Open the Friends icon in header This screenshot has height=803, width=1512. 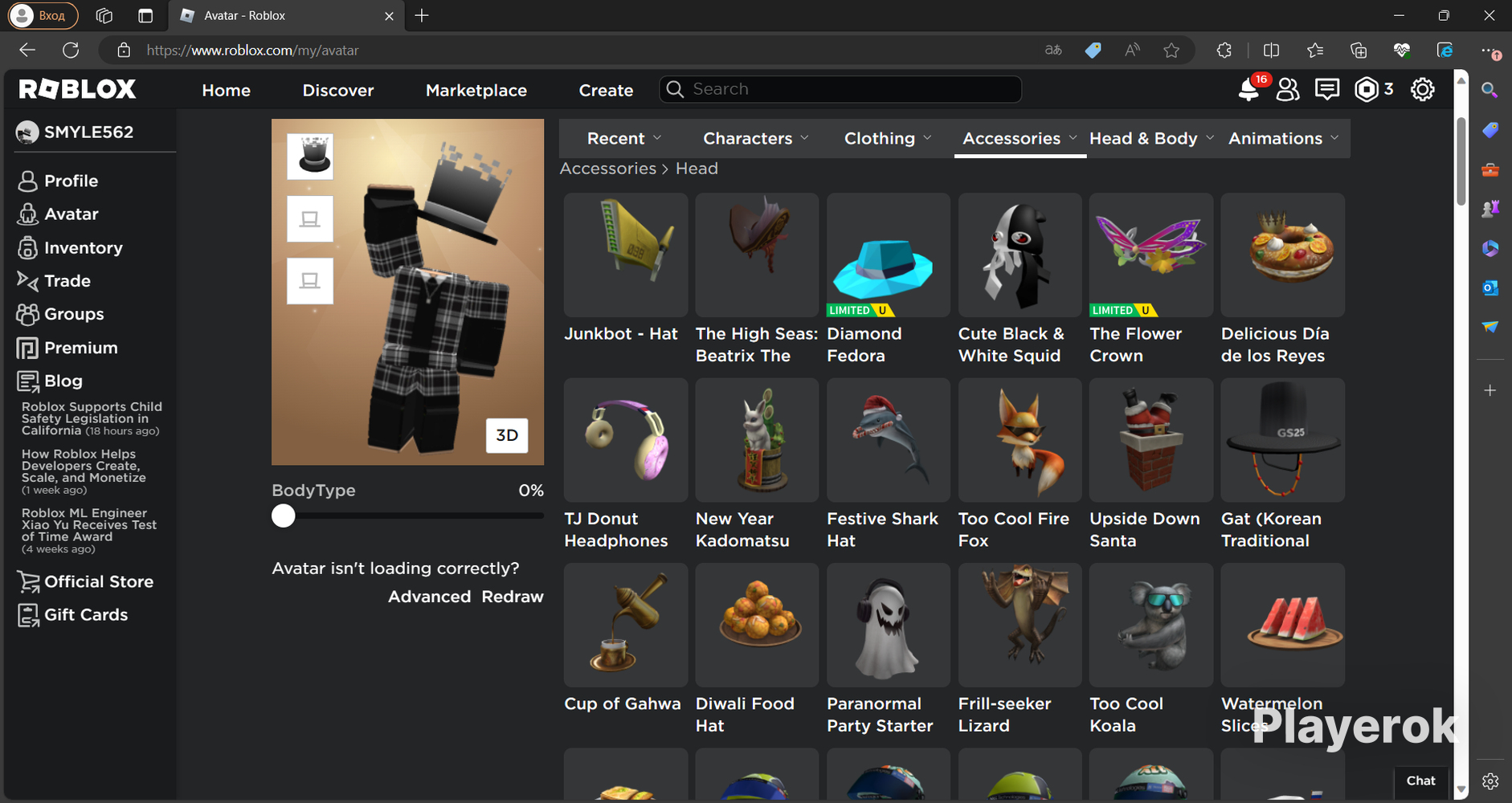coord(1288,89)
